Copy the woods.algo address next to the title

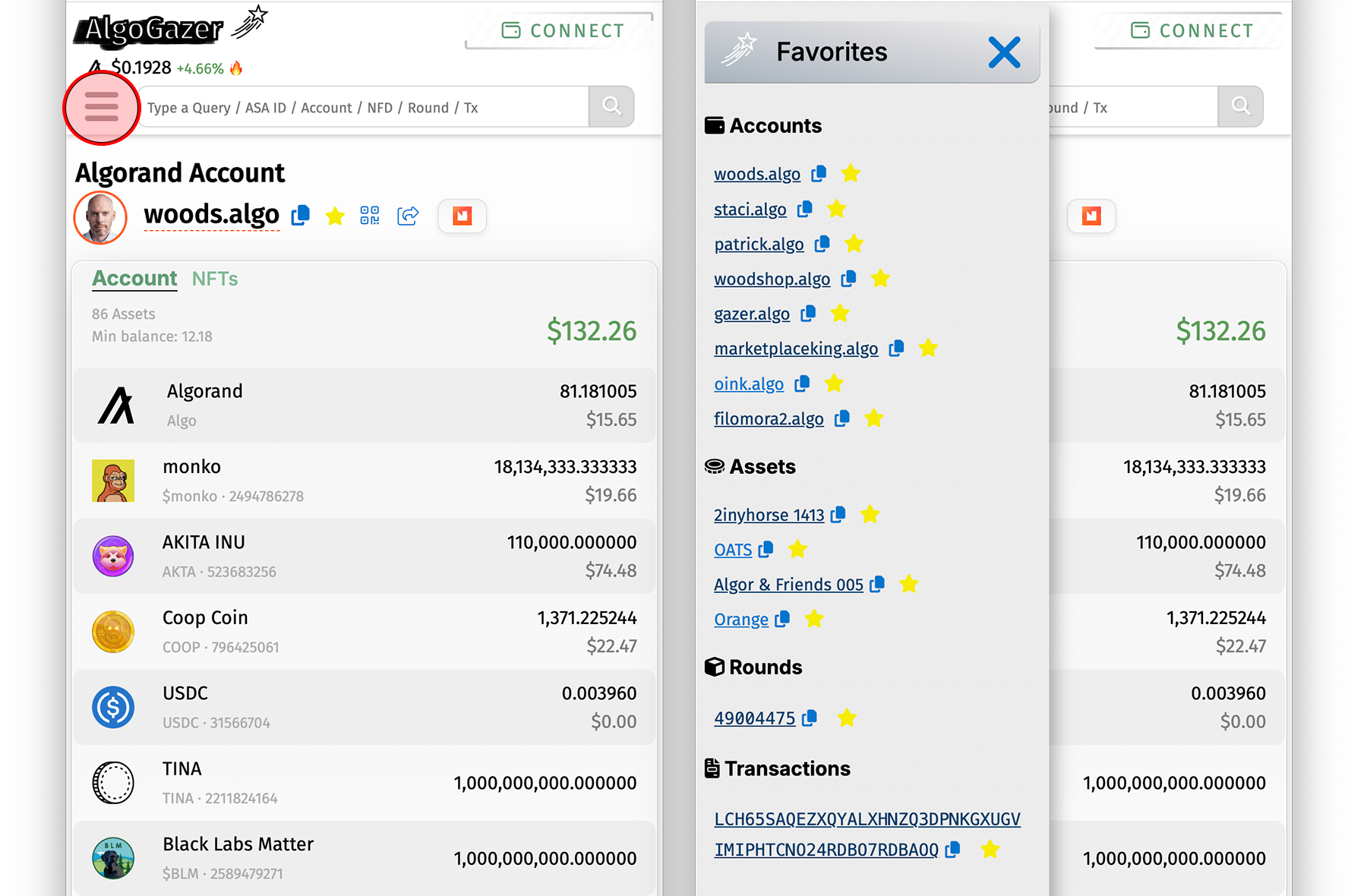point(301,216)
